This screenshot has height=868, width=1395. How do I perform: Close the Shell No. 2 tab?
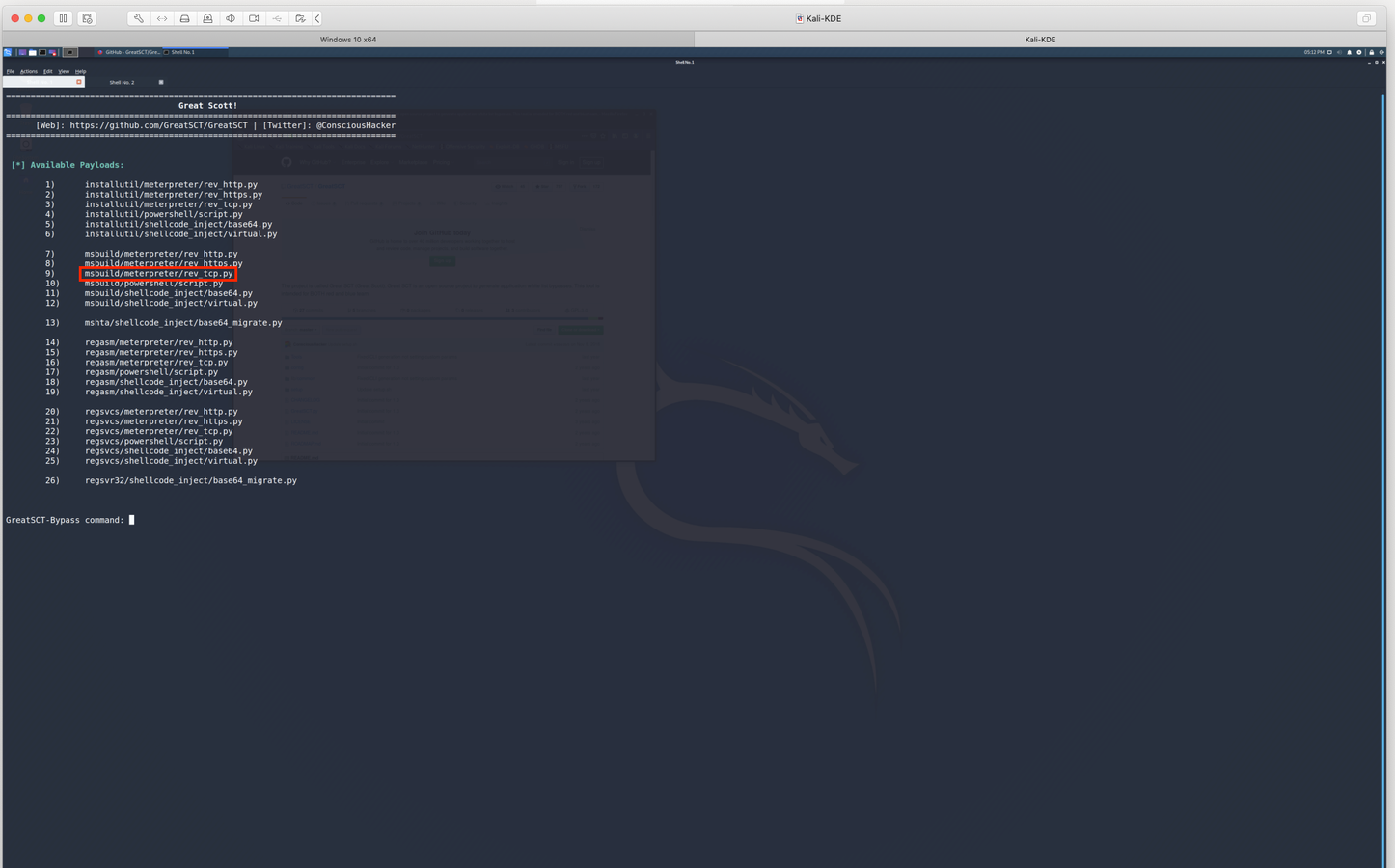(x=161, y=82)
